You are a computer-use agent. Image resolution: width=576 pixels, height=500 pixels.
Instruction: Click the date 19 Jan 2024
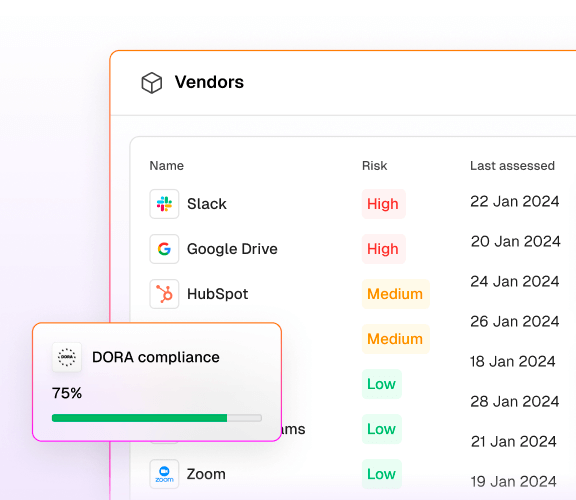tap(514, 481)
